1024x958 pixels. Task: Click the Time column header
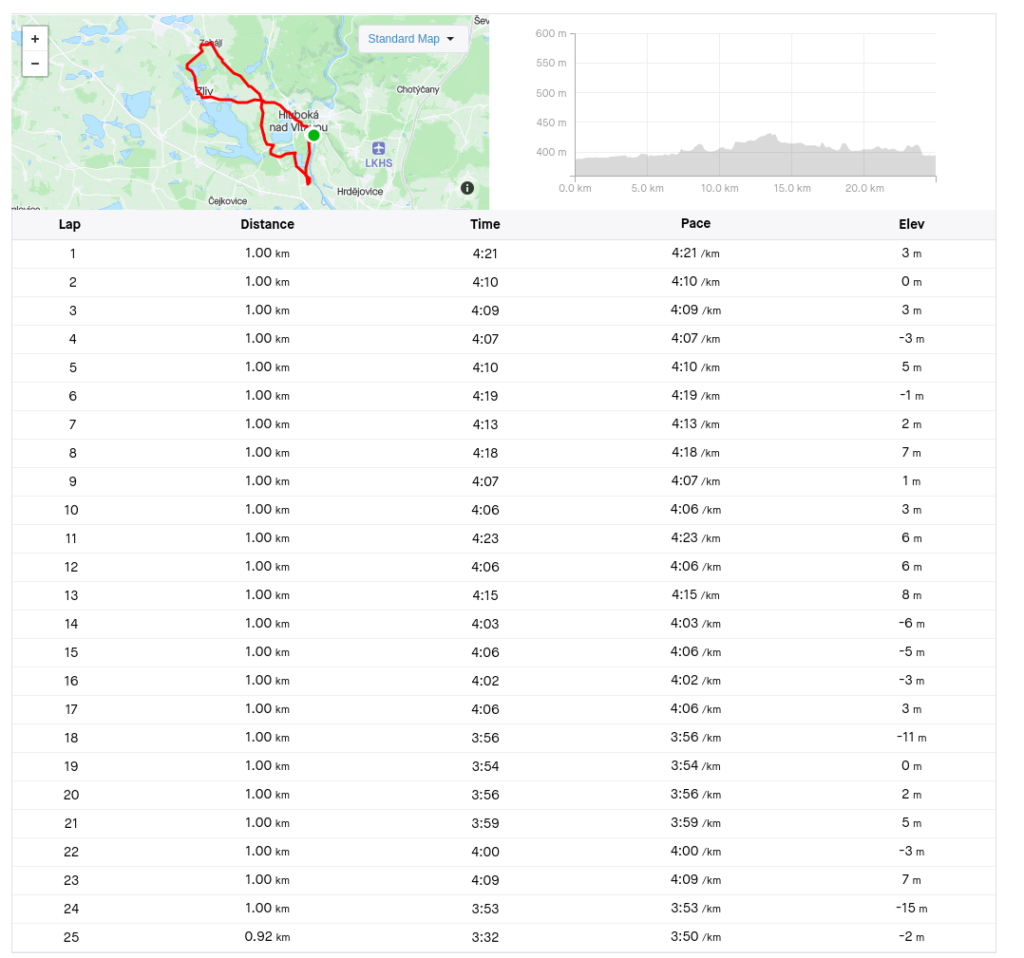pyautogui.click(x=485, y=224)
